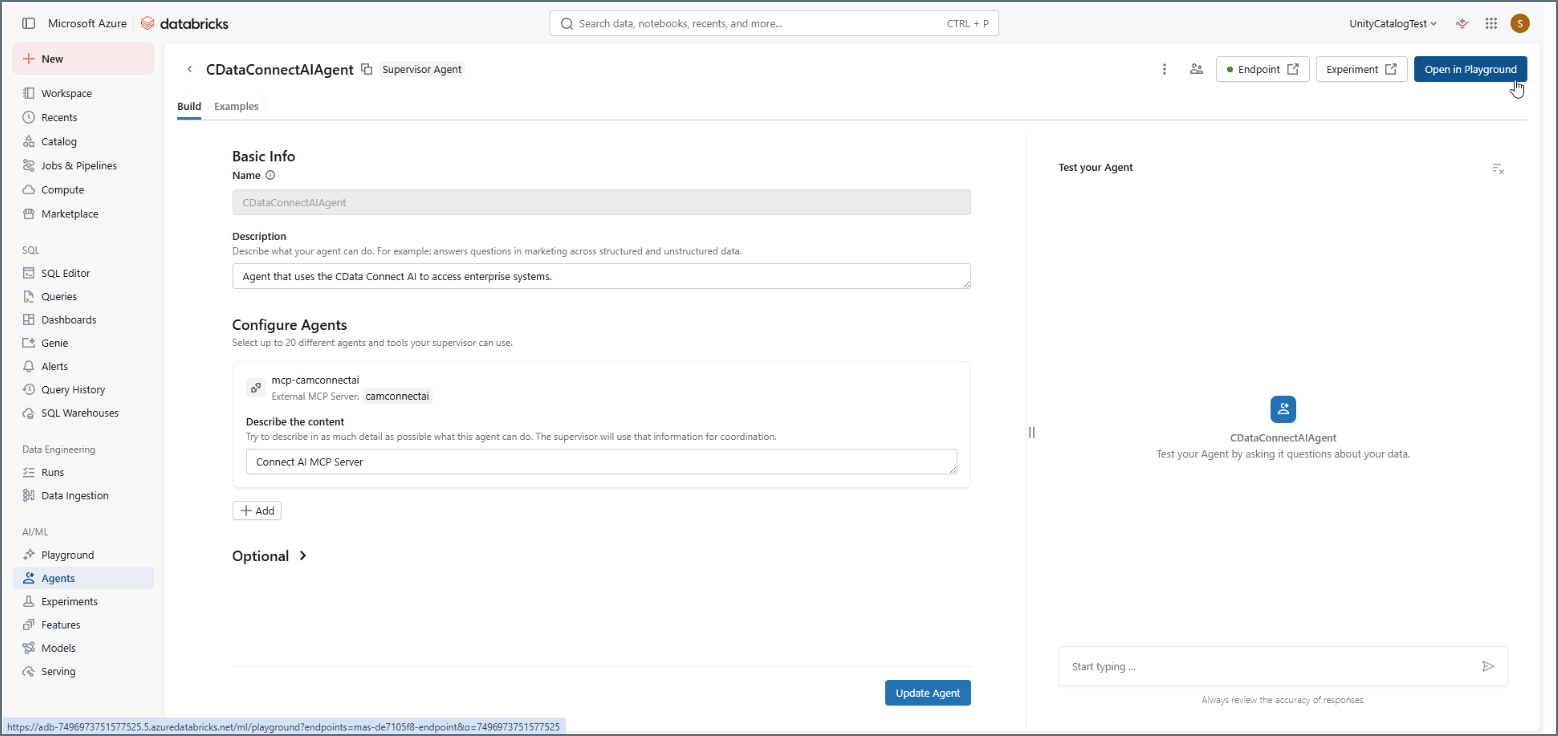Click the SQL Editor icon
The image size is (1558, 736).
(29, 273)
